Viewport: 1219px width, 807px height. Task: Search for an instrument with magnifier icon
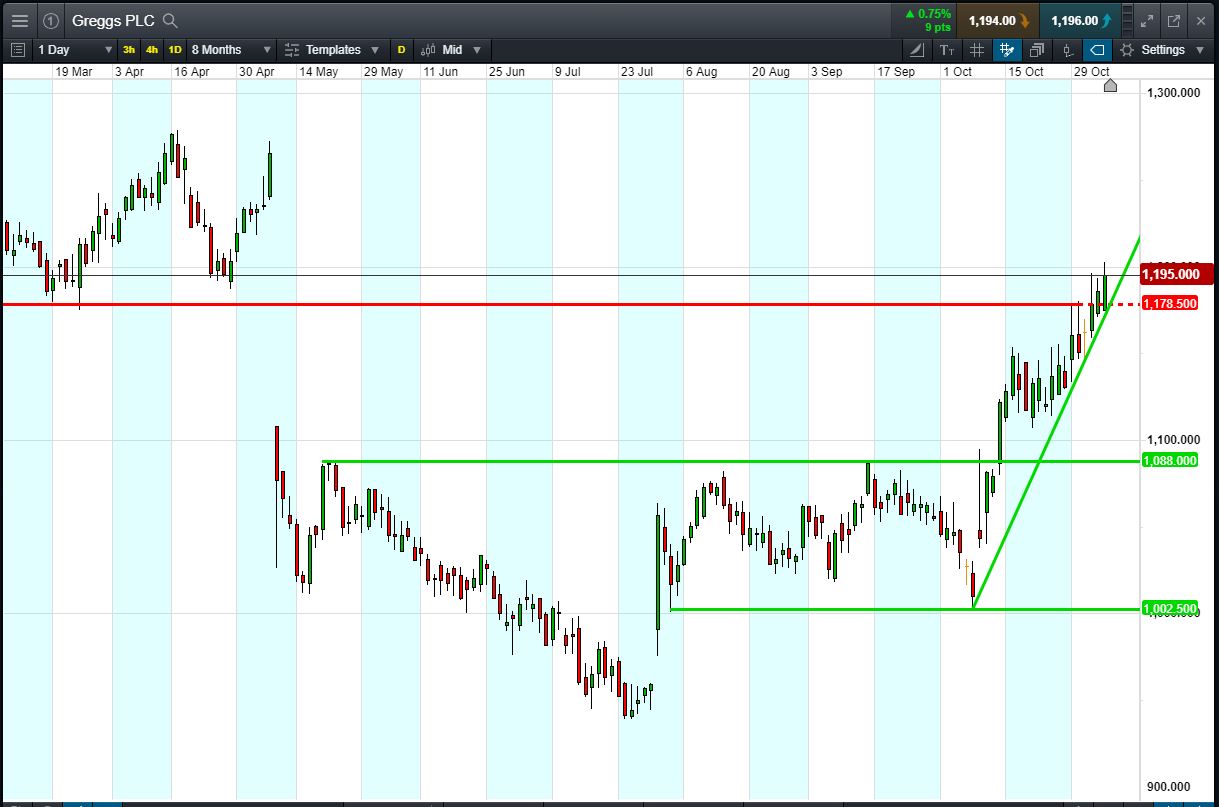click(170, 20)
